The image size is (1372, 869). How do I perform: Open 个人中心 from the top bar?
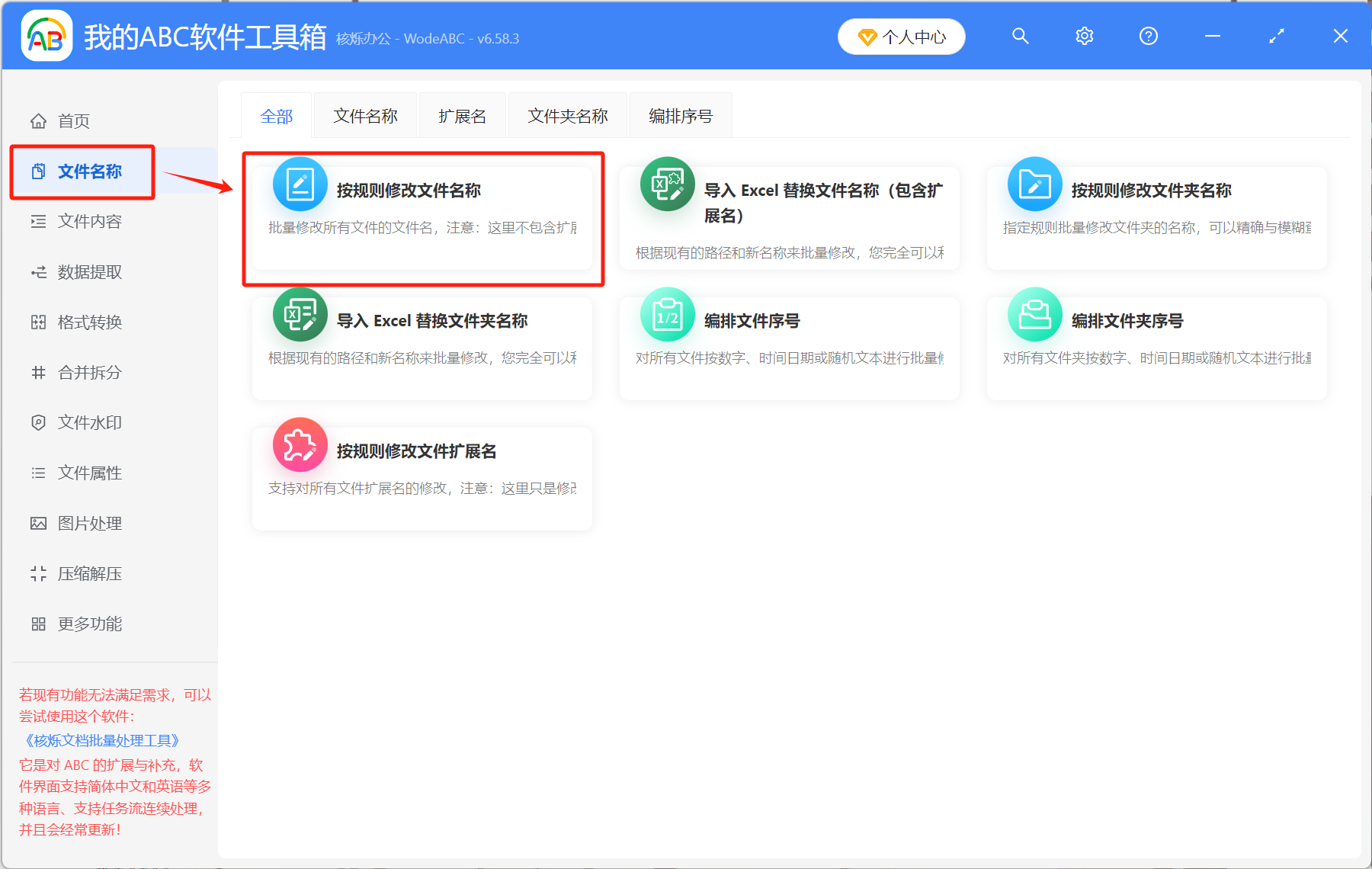(901, 36)
